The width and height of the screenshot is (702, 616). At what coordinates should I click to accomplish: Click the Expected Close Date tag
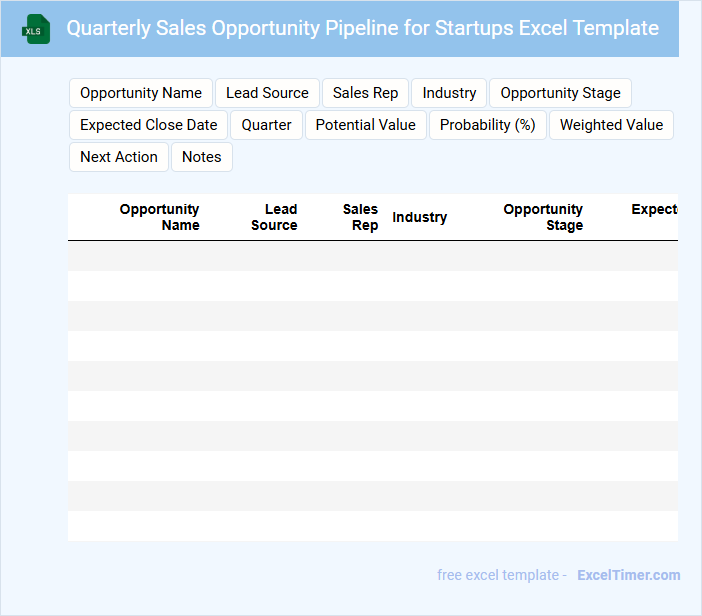coord(149,125)
